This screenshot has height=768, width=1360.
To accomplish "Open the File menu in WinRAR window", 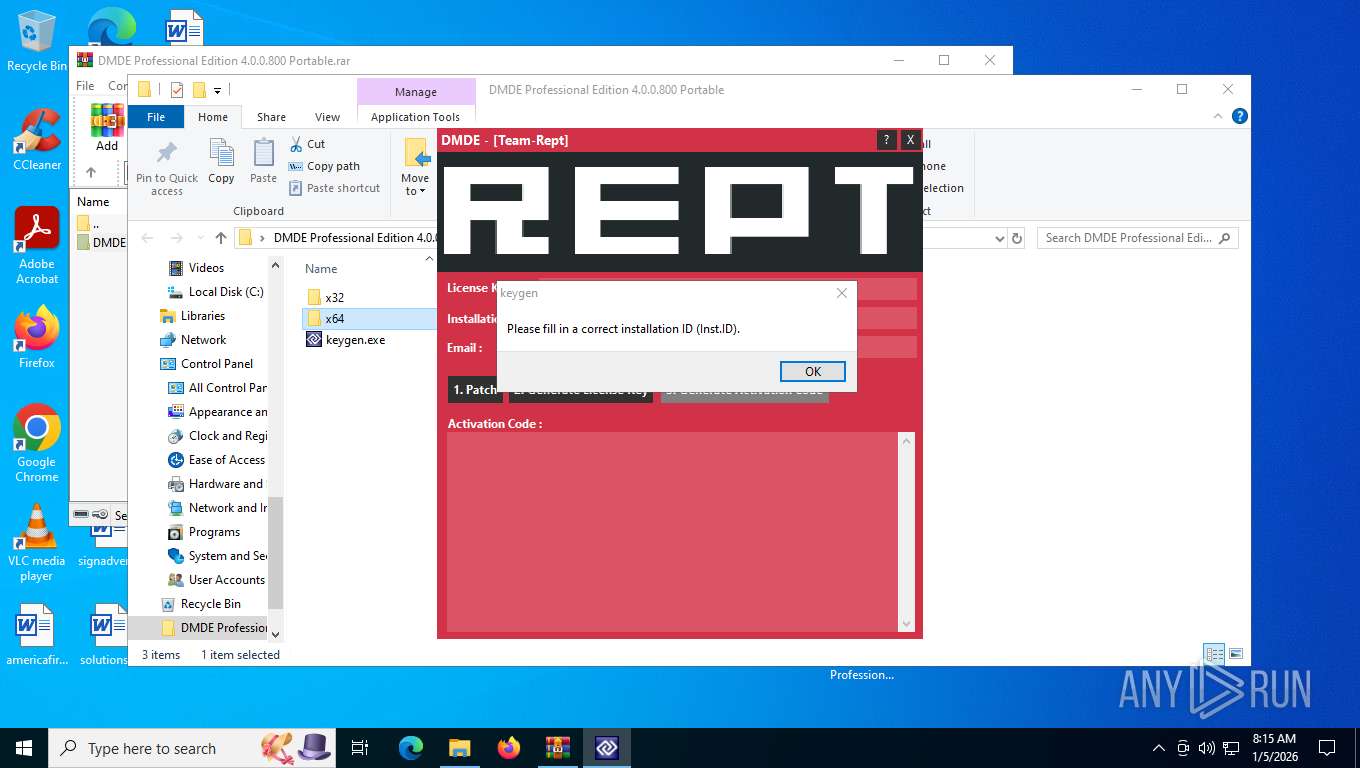I will 85,86.
